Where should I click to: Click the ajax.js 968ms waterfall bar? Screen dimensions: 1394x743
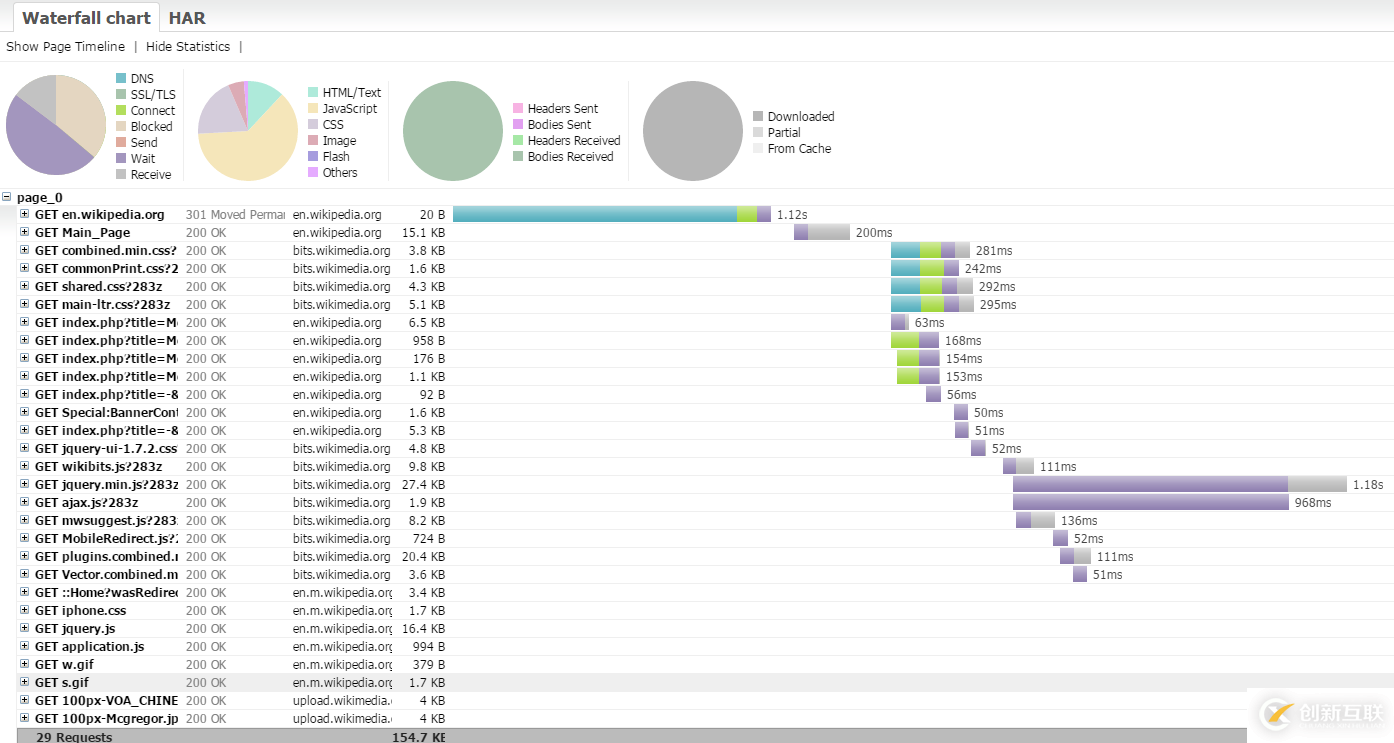[1150, 502]
